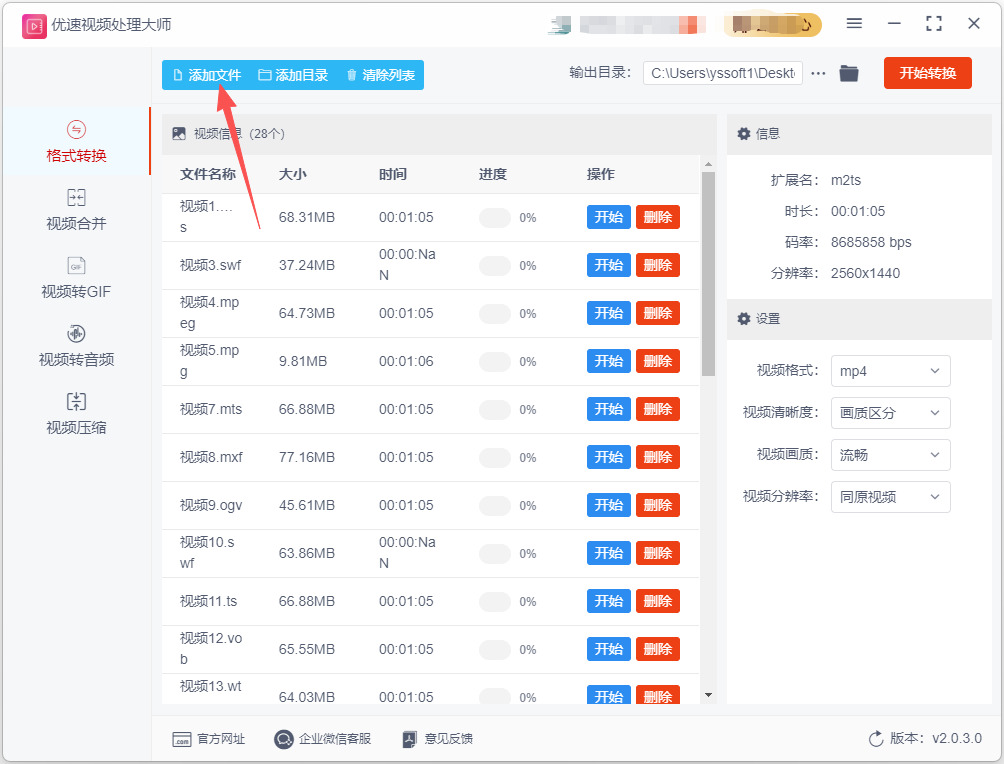Click the version v2.0.3.0 text
This screenshot has height=764, width=1004.
tap(935, 738)
